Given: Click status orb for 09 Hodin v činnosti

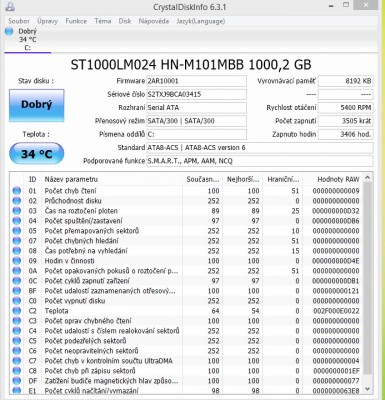Looking at the screenshot, I should 17,261.
